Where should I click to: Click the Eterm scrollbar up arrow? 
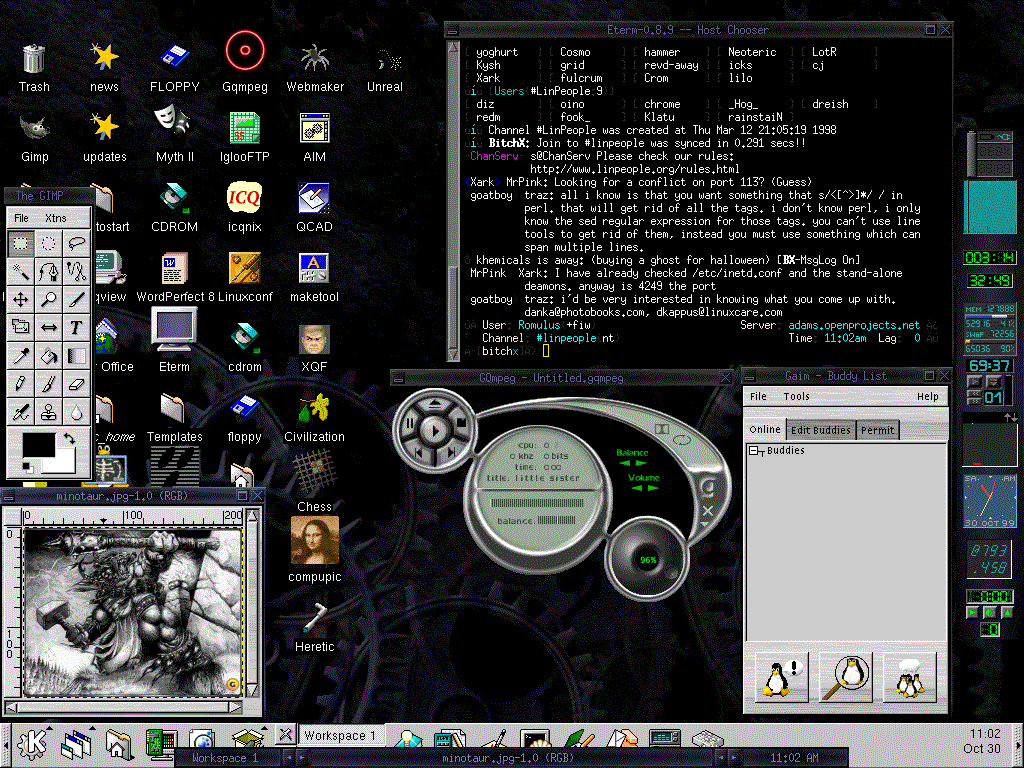coord(453,48)
